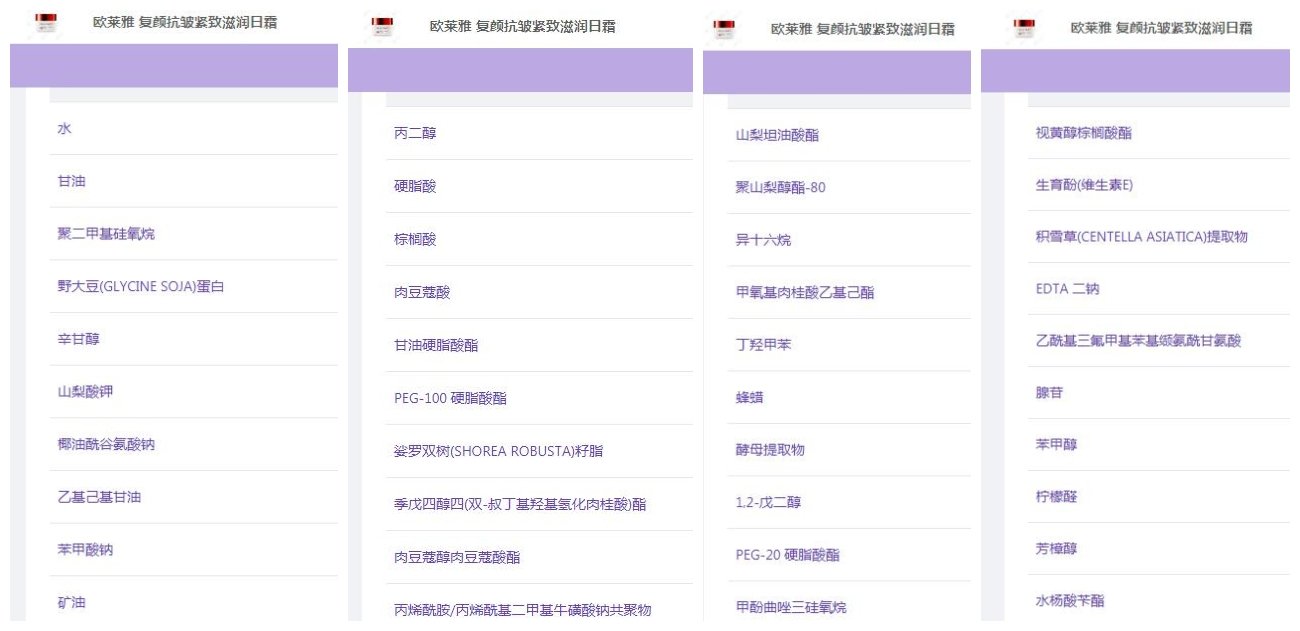View the 酵母提取物 ingredient details
Screen dimensions: 1300x631
click(x=770, y=450)
